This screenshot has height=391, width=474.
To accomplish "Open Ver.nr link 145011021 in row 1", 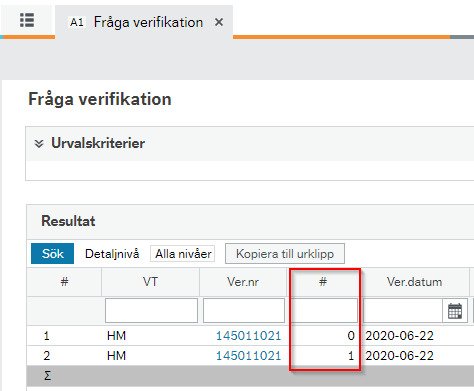I will (x=249, y=335).
